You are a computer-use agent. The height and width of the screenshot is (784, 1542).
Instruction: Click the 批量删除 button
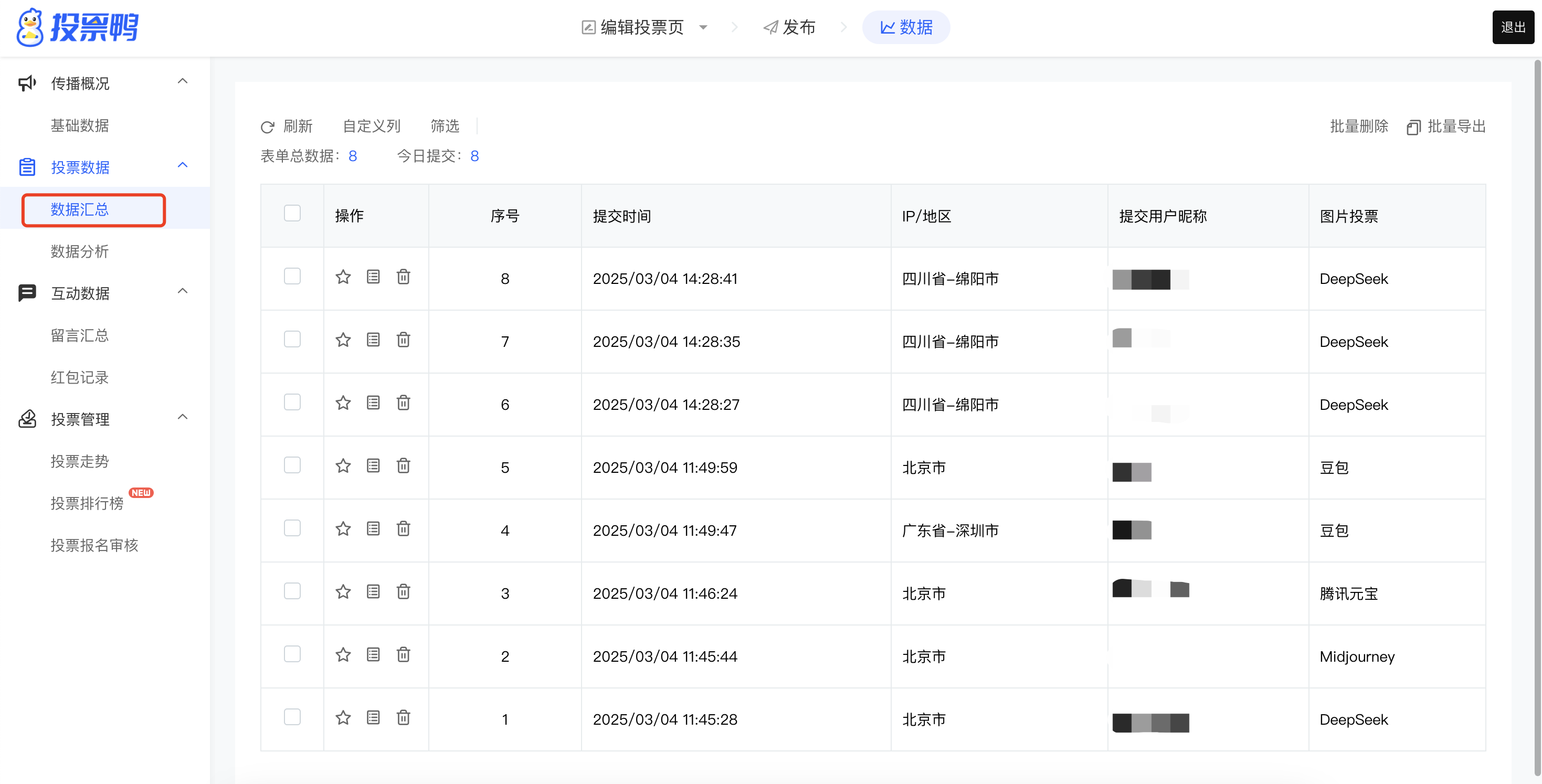pos(1359,126)
